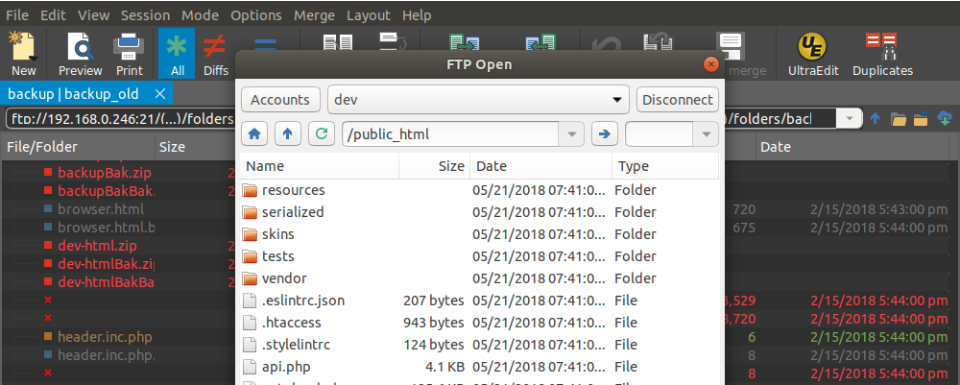Open the Merge menu
The width and height of the screenshot is (960, 385).
click(x=315, y=15)
